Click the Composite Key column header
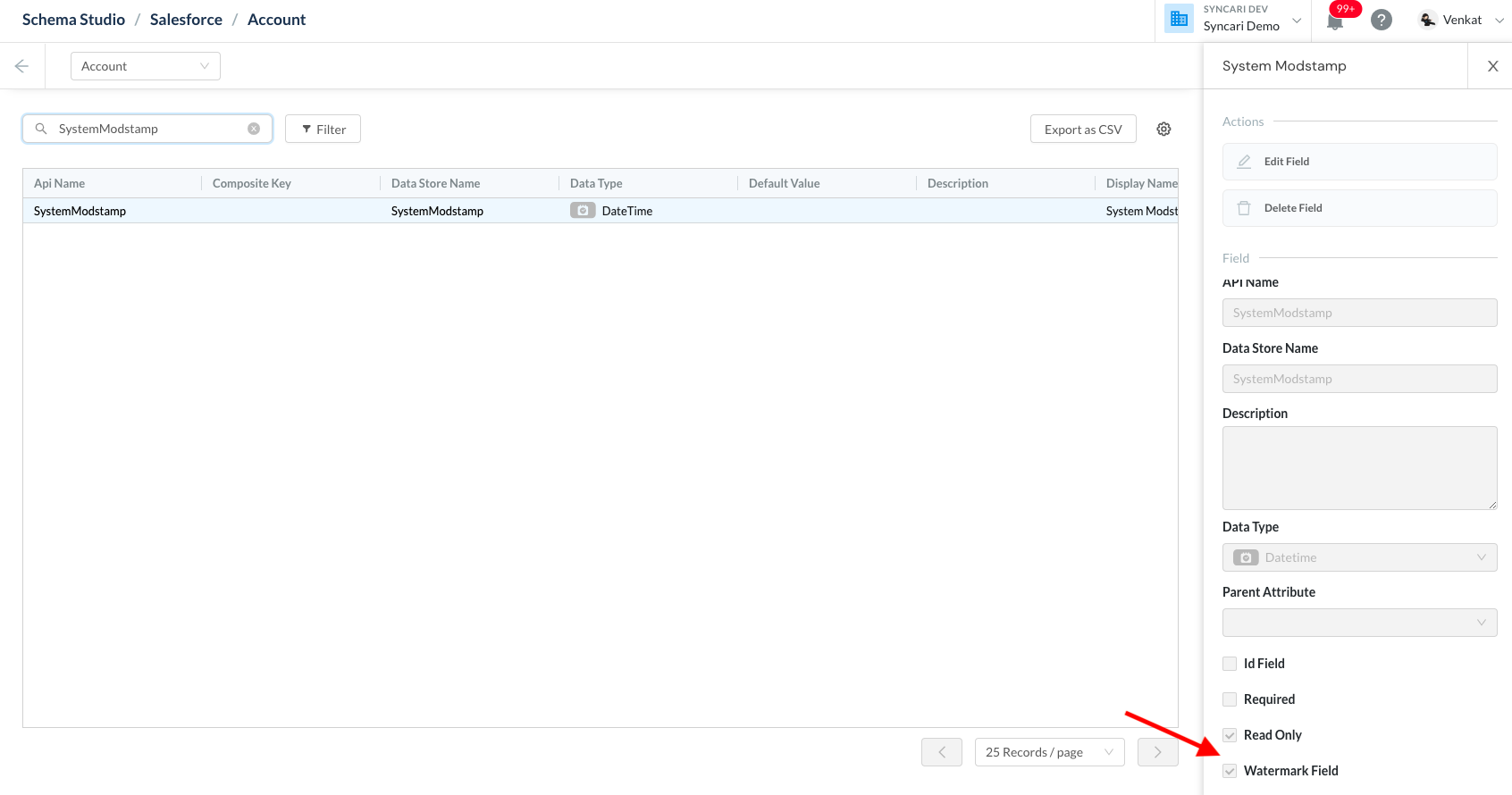Viewport: 1512px width, 795px height. (291, 183)
